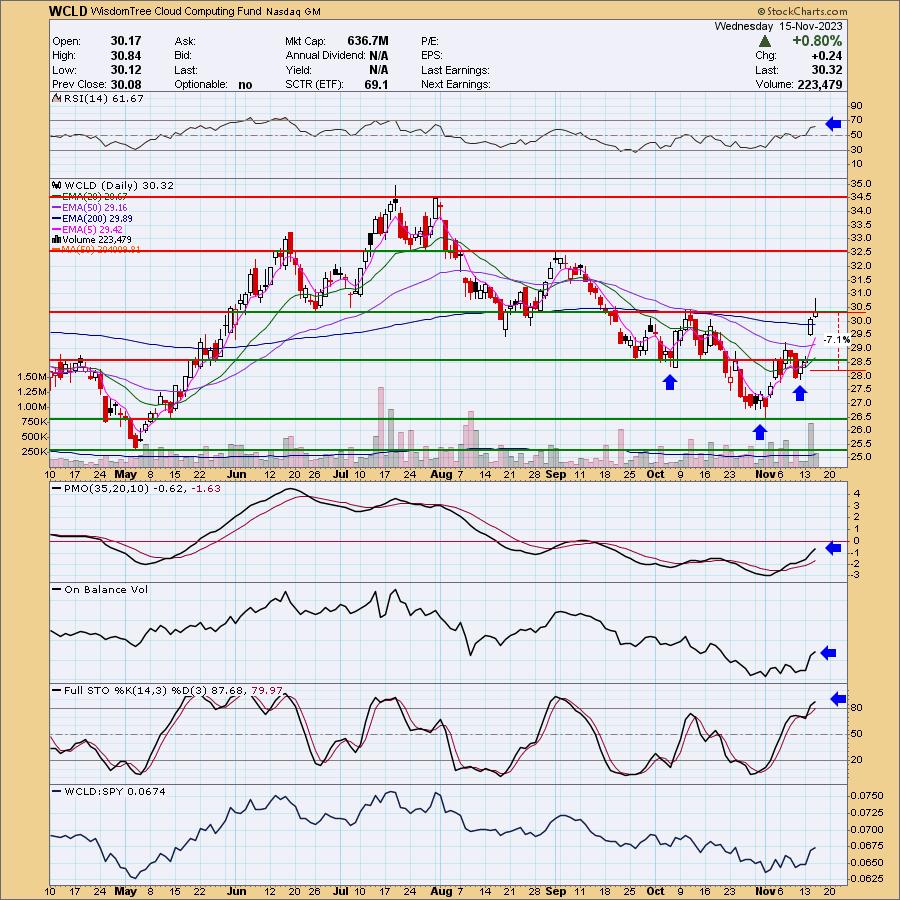Click the WCLD:SPY 0.0674 panel label
Image resolution: width=900 pixels, height=900 pixels.
pyautogui.click(x=115, y=792)
